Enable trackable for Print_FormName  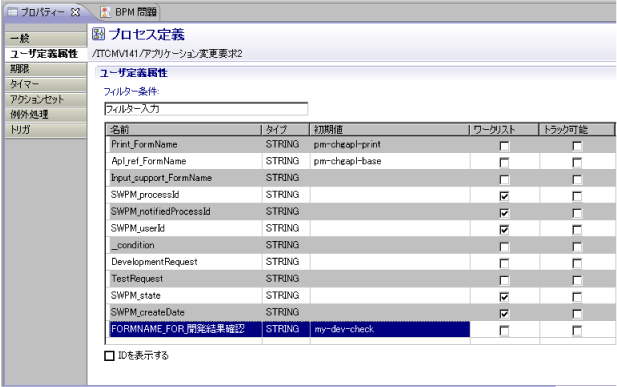(577, 146)
